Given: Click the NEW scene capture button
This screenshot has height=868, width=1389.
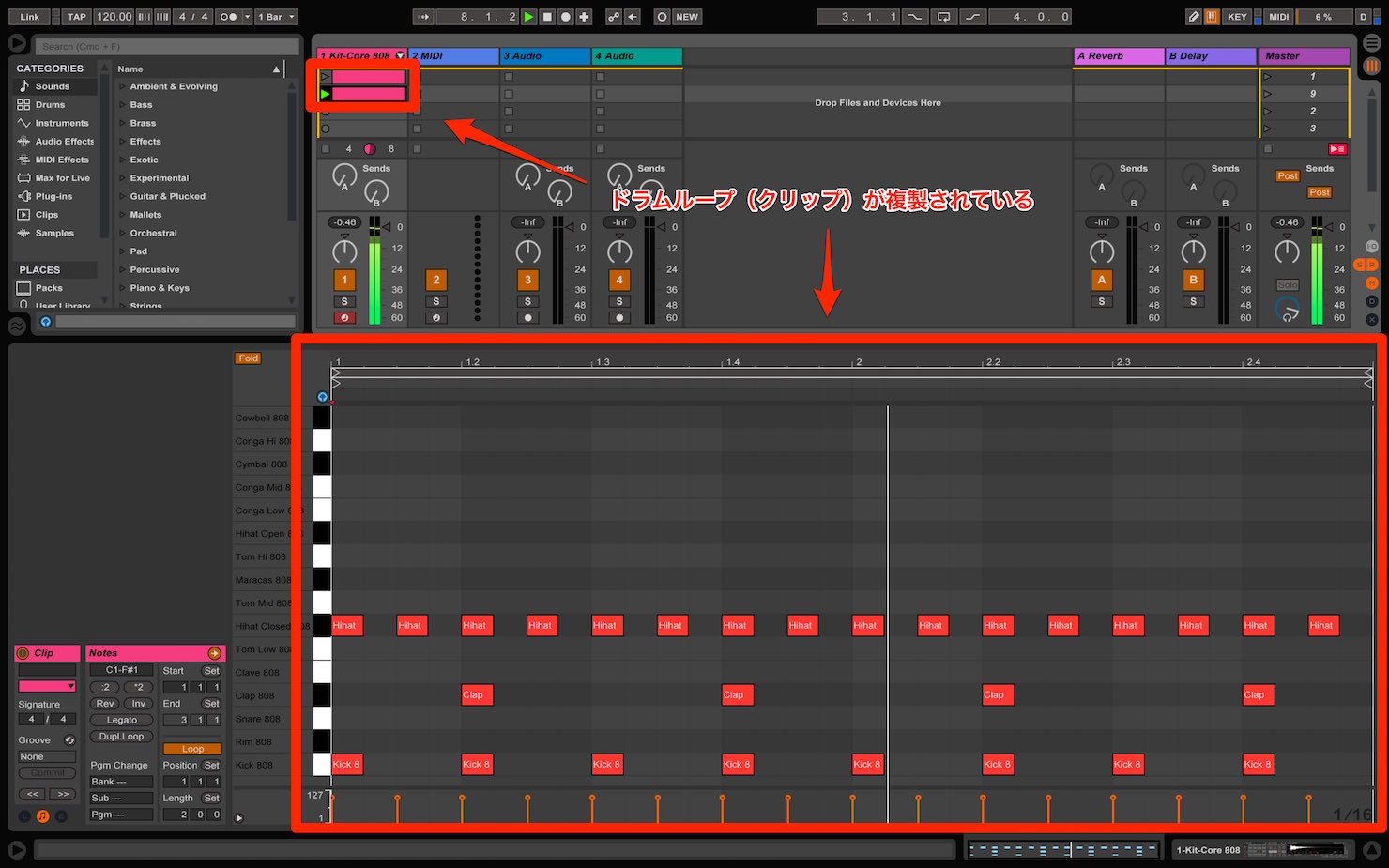Looking at the screenshot, I should (x=687, y=17).
